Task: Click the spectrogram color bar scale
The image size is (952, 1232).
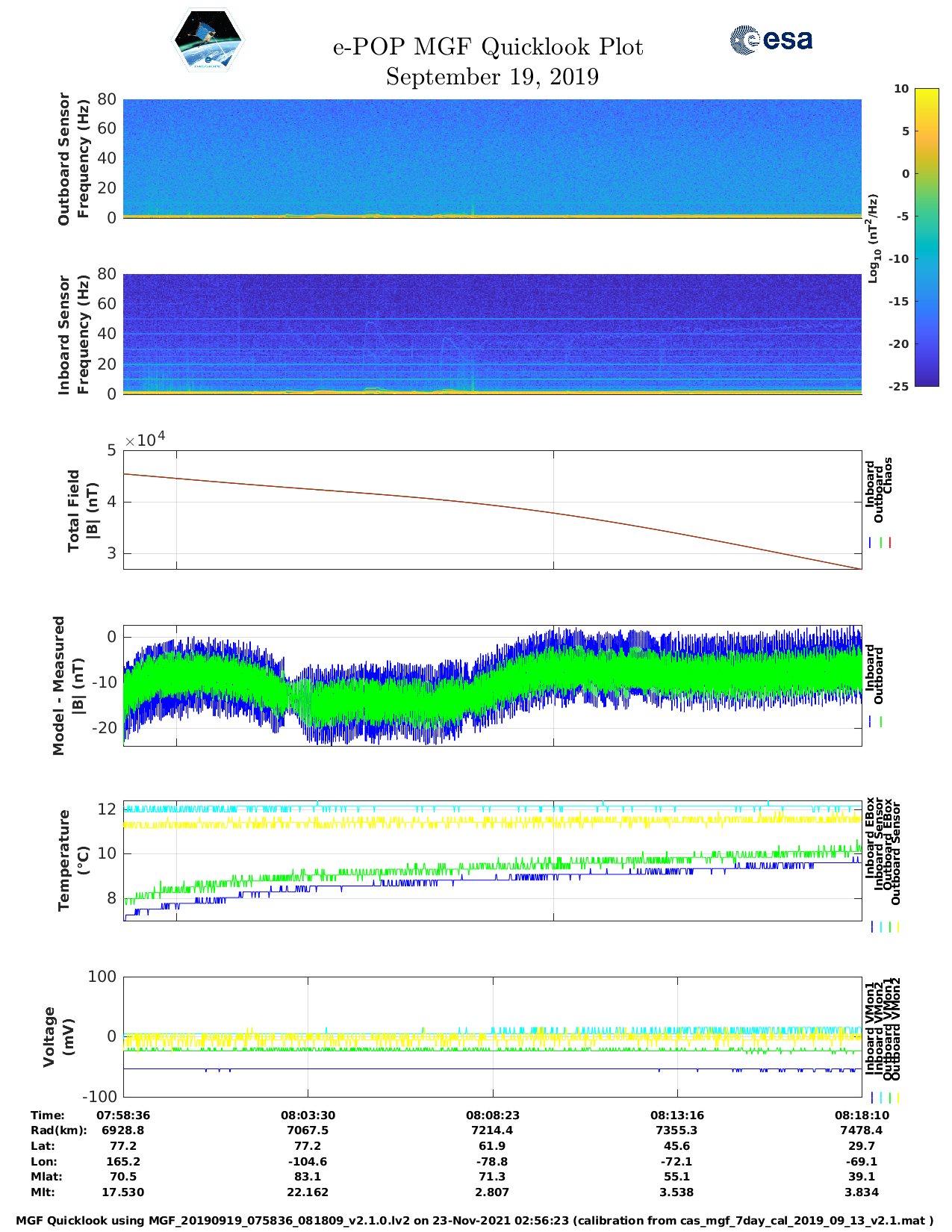Action: click(926, 237)
